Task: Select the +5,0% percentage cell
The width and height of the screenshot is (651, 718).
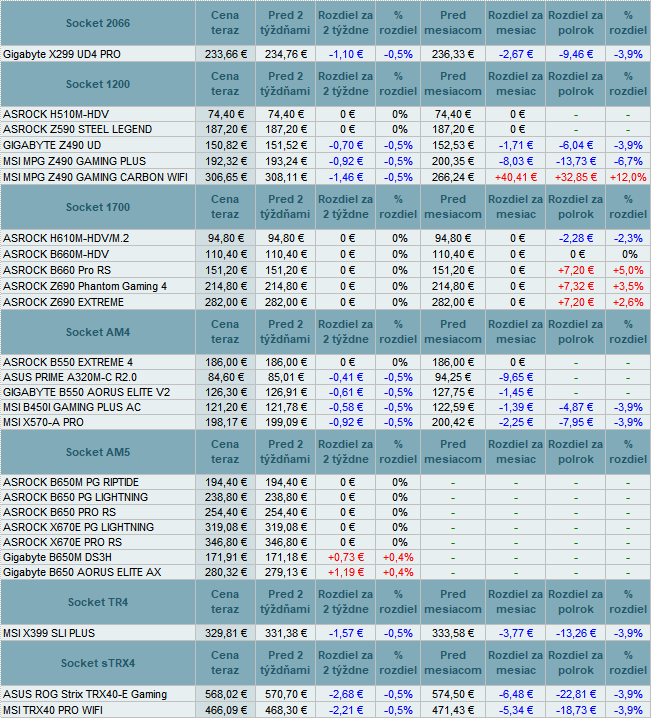Action: 628,270
